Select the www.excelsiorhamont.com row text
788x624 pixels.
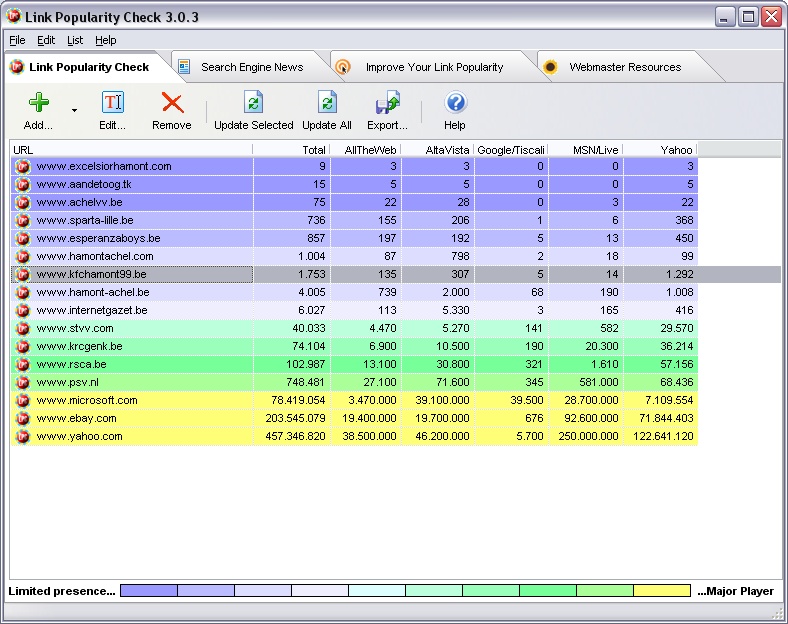[x=104, y=166]
